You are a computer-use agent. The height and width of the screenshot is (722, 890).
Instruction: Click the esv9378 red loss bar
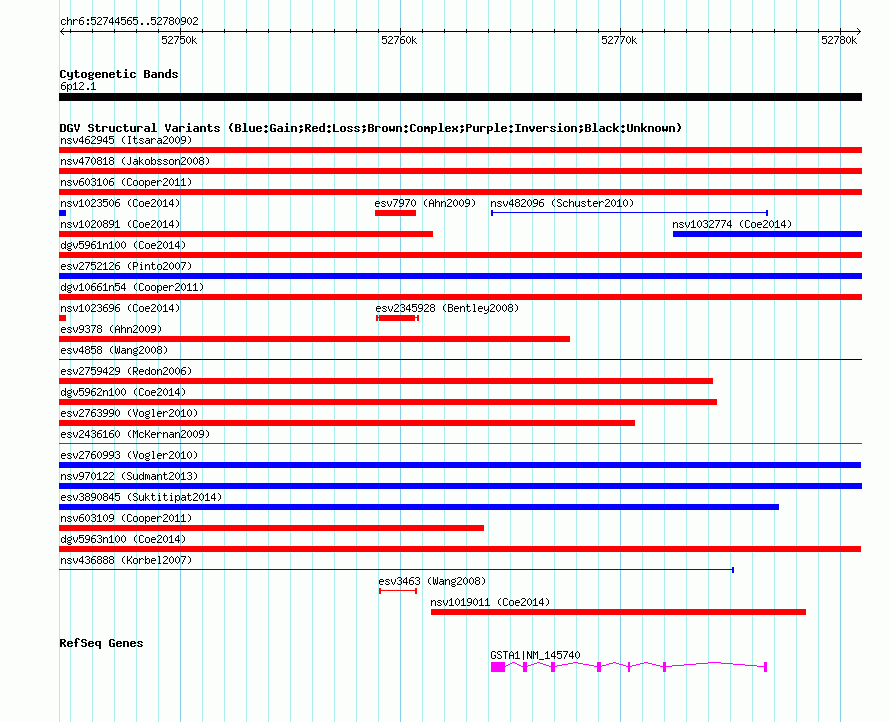point(314,339)
